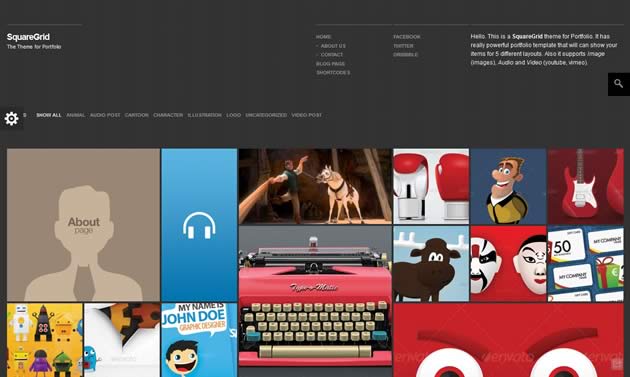Screen dimensions: 630x377
Task: Visit the Twitter link
Action: click(403, 46)
